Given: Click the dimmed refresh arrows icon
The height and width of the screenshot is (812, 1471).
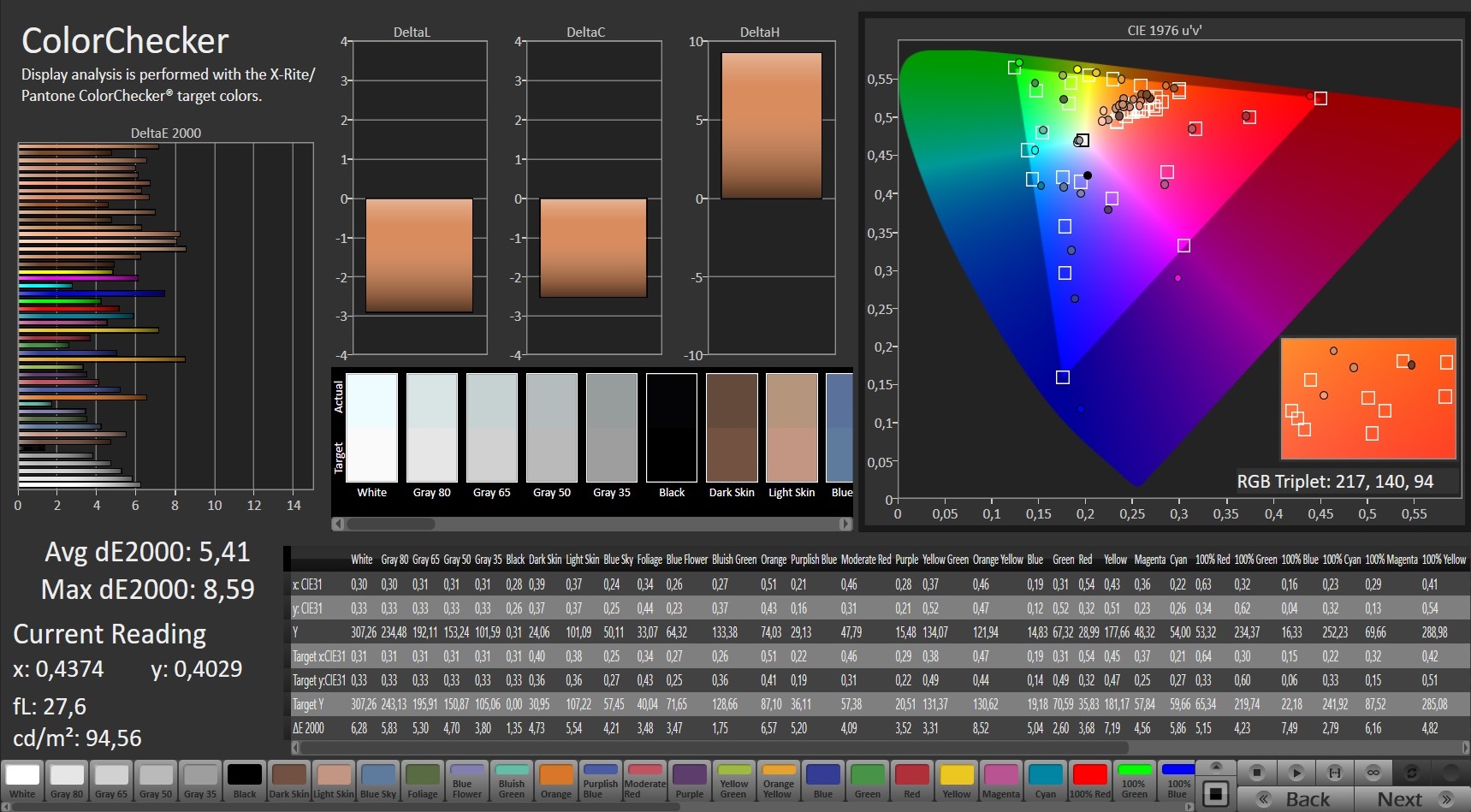Looking at the screenshot, I should pos(1412,773).
